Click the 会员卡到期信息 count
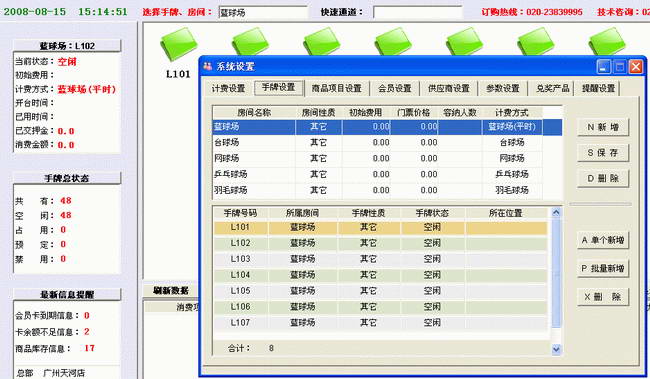The height and width of the screenshot is (379, 650). [x=87, y=316]
